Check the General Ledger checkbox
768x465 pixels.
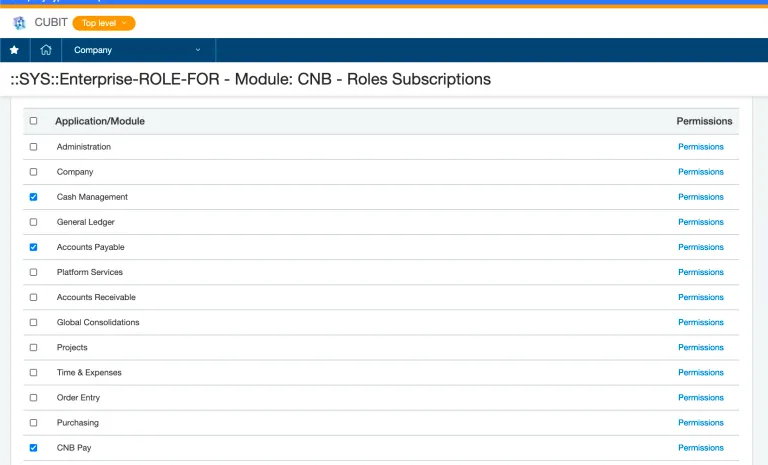coord(33,222)
